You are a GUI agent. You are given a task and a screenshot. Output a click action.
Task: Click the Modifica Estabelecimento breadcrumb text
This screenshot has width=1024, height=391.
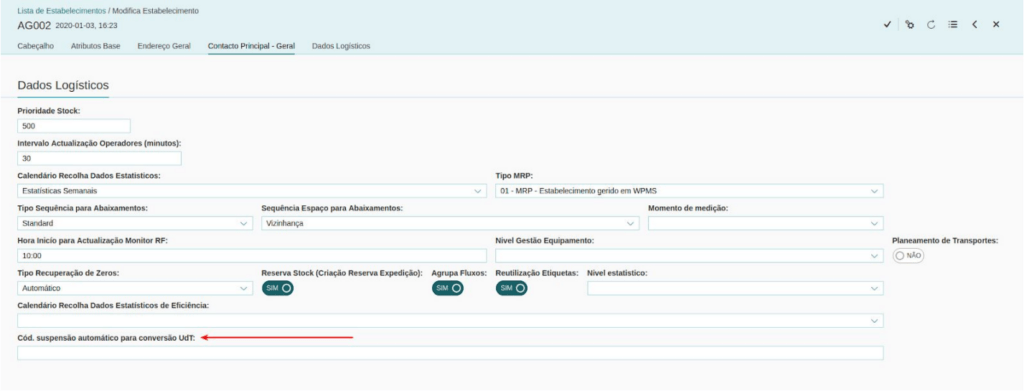click(x=155, y=11)
